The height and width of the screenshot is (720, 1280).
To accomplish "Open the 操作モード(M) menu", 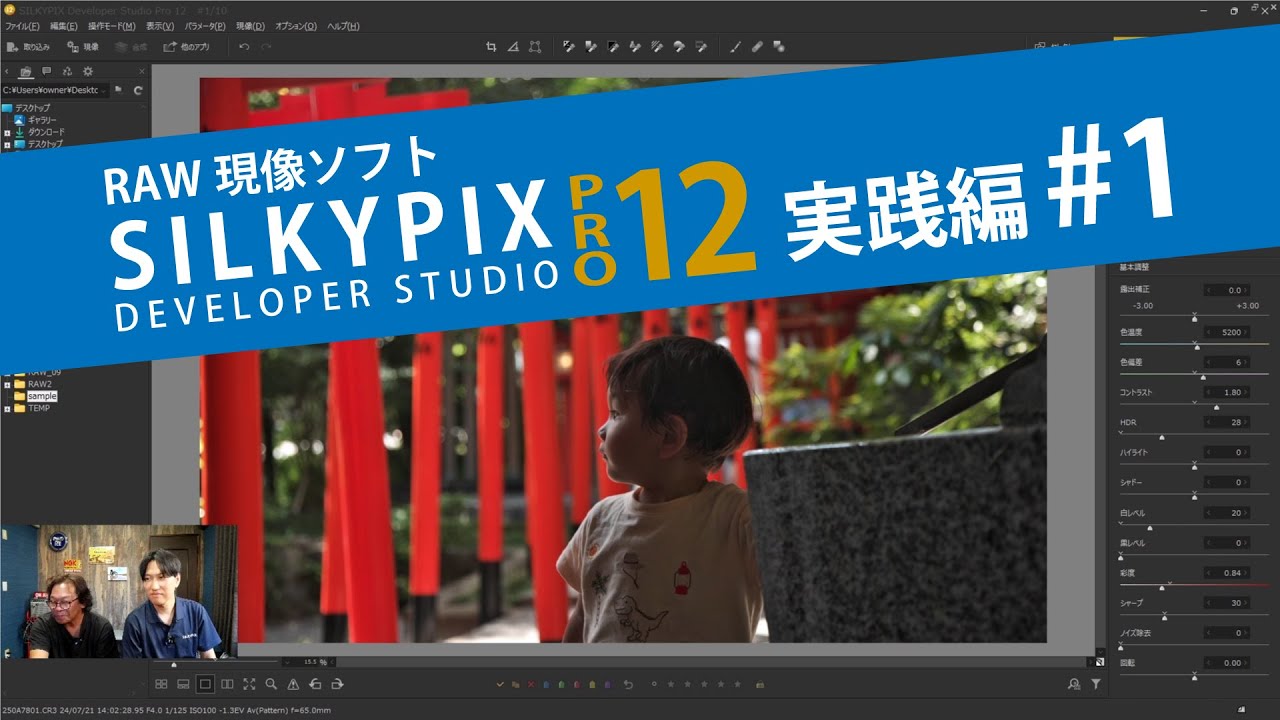I will [x=111, y=26].
